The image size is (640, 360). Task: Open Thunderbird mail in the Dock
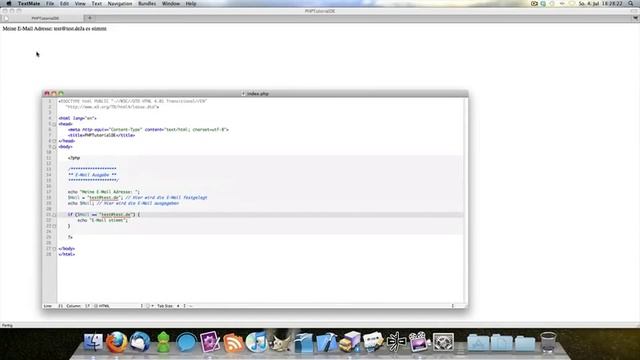coord(140,342)
